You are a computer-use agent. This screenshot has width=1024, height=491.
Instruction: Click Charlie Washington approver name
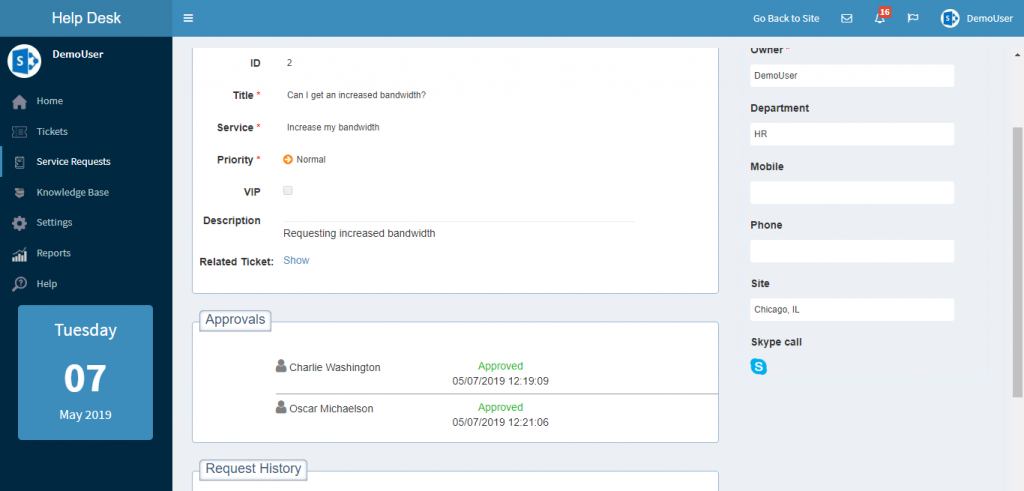334,368
